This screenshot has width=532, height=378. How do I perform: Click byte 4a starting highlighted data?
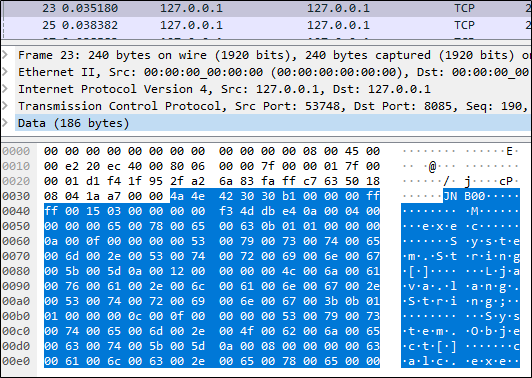(x=177, y=196)
